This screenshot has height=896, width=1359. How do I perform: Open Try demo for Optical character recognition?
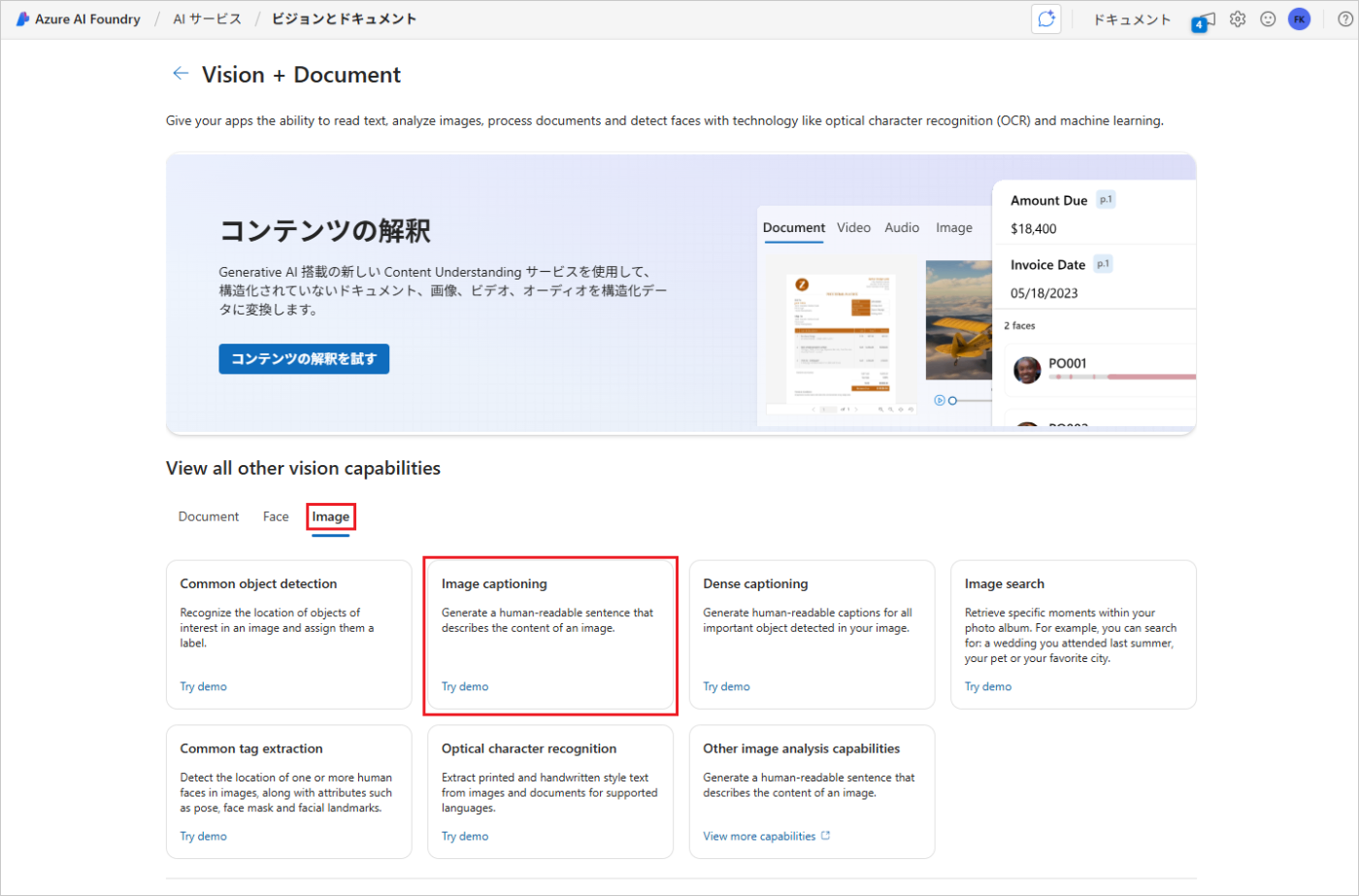(465, 836)
